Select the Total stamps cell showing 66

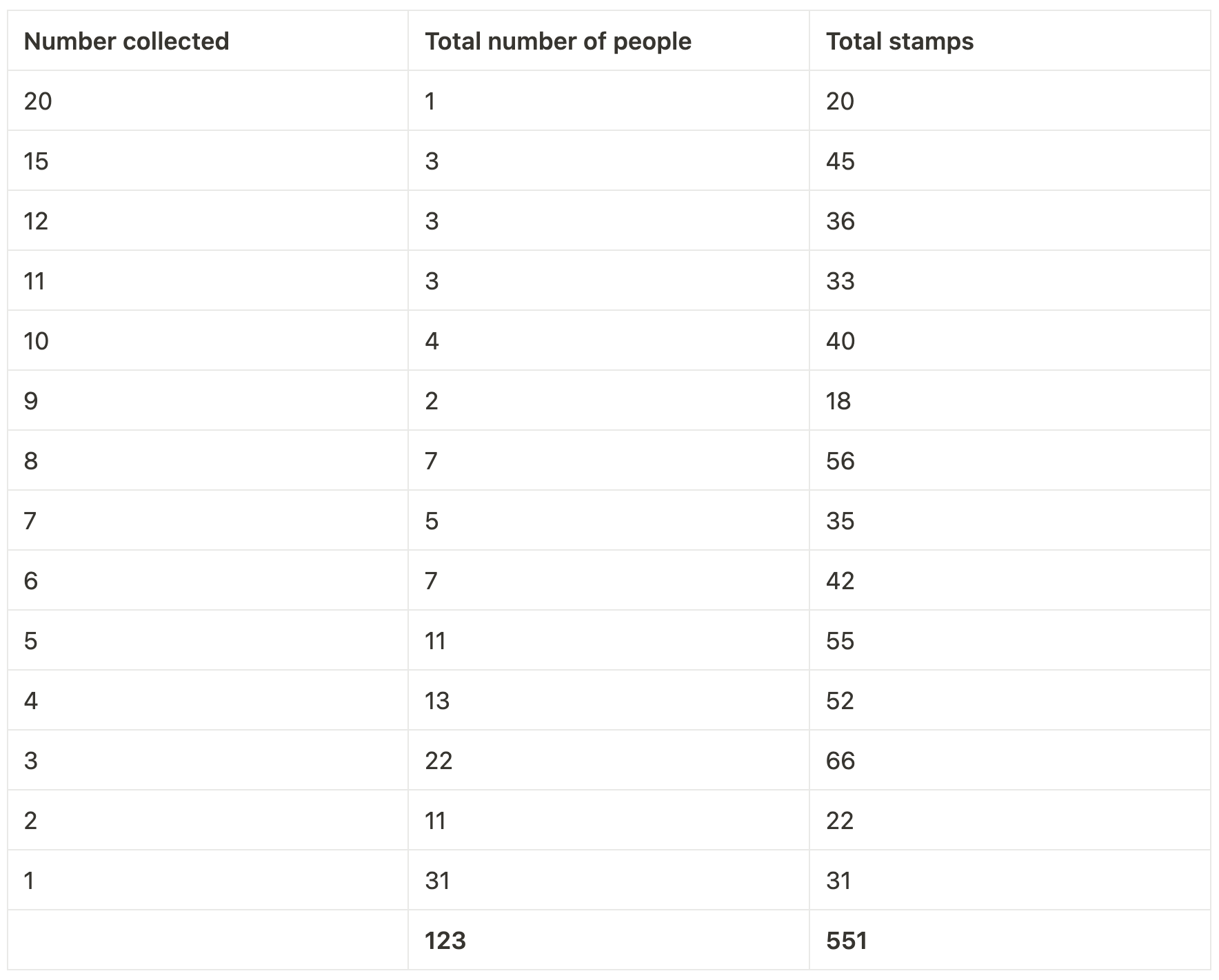pos(840,761)
